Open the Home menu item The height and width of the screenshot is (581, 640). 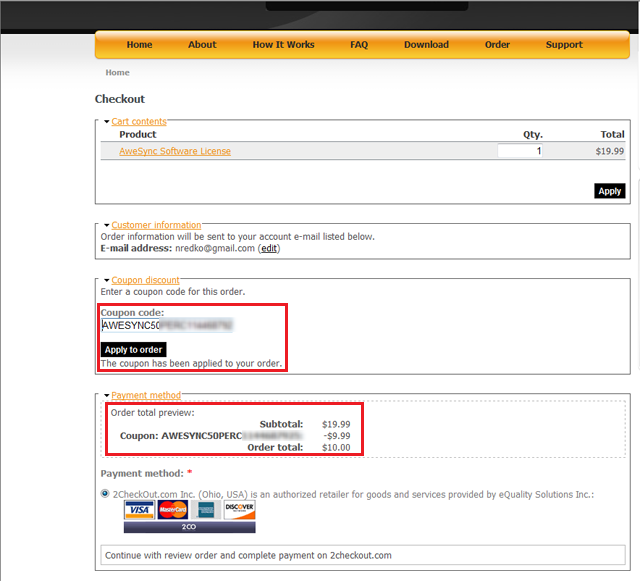[140, 45]
